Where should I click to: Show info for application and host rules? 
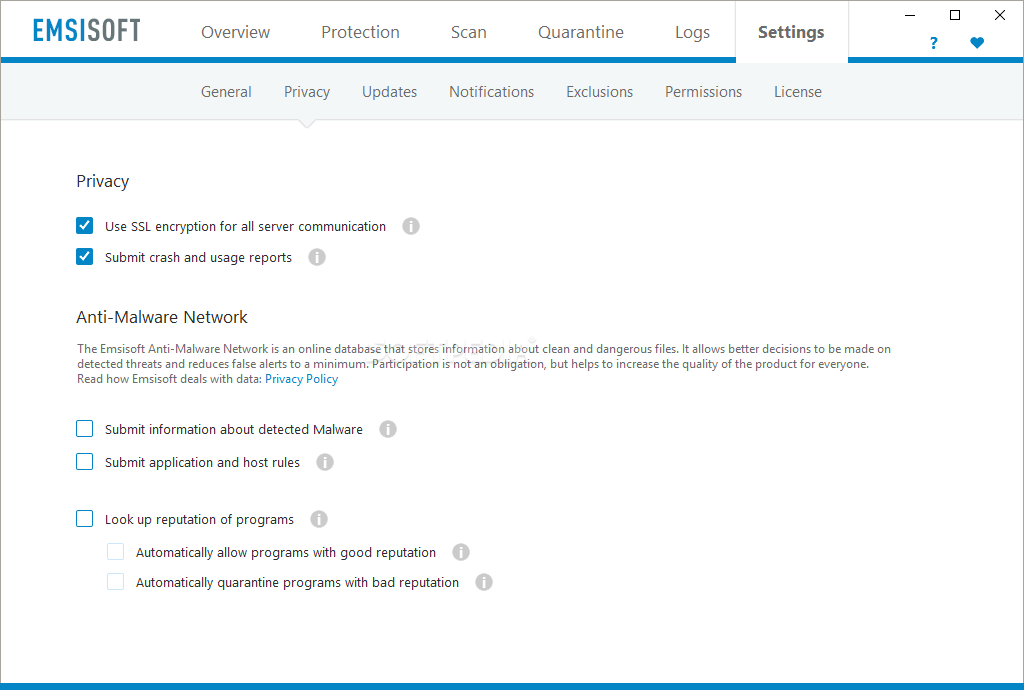(325, 462)
